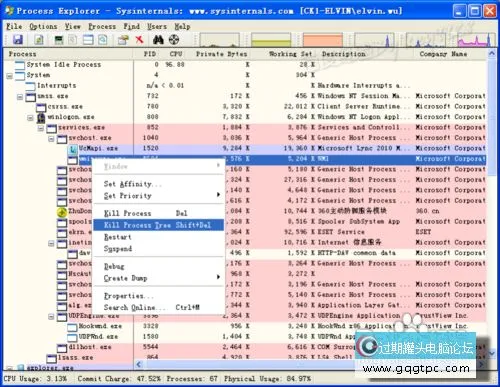Viewport: 500px width, 387px height.
Task: Click the vertical scrollbar up arrow
Action: pos(492,53)
